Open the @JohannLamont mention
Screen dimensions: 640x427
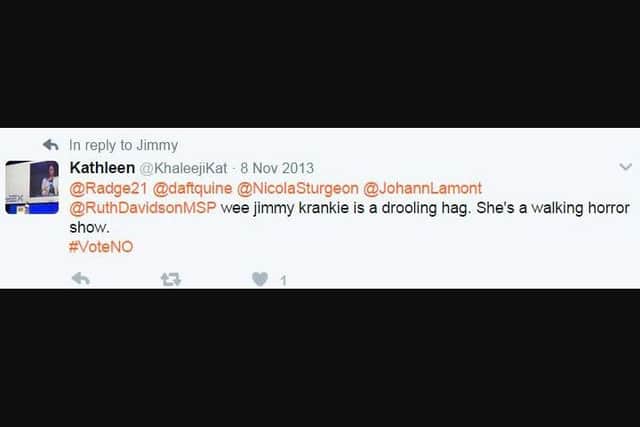pyautogui.click(x=422, y=189)
